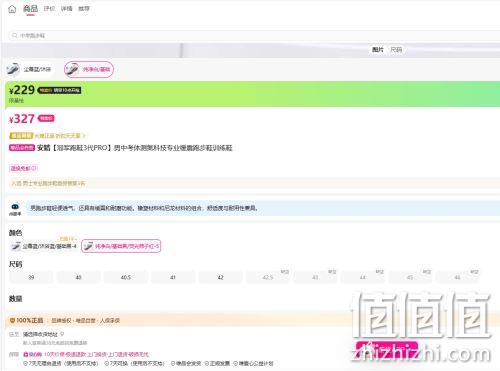500x371 pixels.
Task: Click the pink shoe thumbnail in top selector
Action: click(72, 69)
